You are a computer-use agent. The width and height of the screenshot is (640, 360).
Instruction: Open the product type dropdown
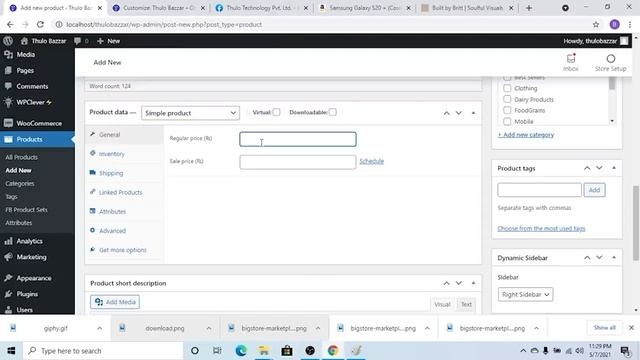point(190,113)
